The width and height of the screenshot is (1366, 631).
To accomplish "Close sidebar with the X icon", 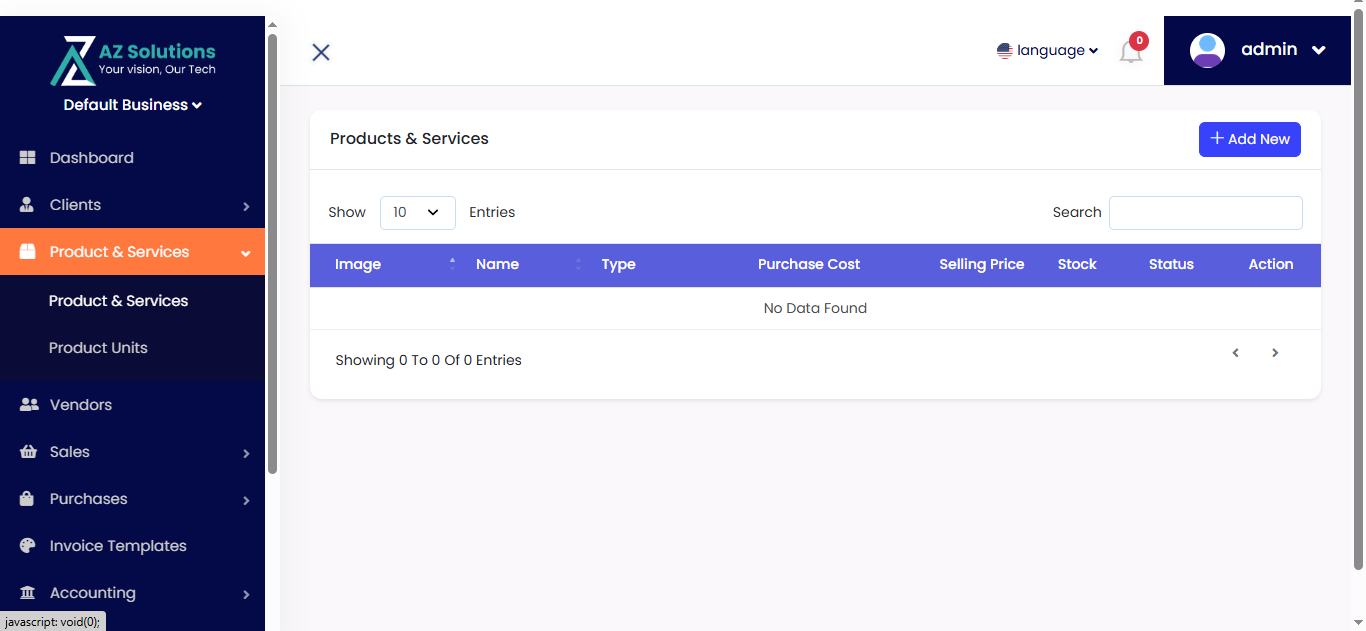I will tap(321, 52).
